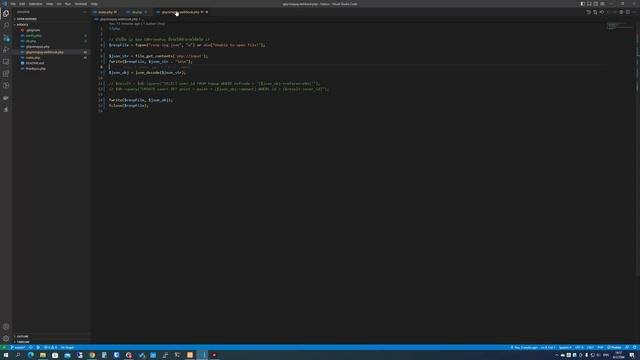Open the Source Control view
The image size is (640, 360).
point(6,38)
